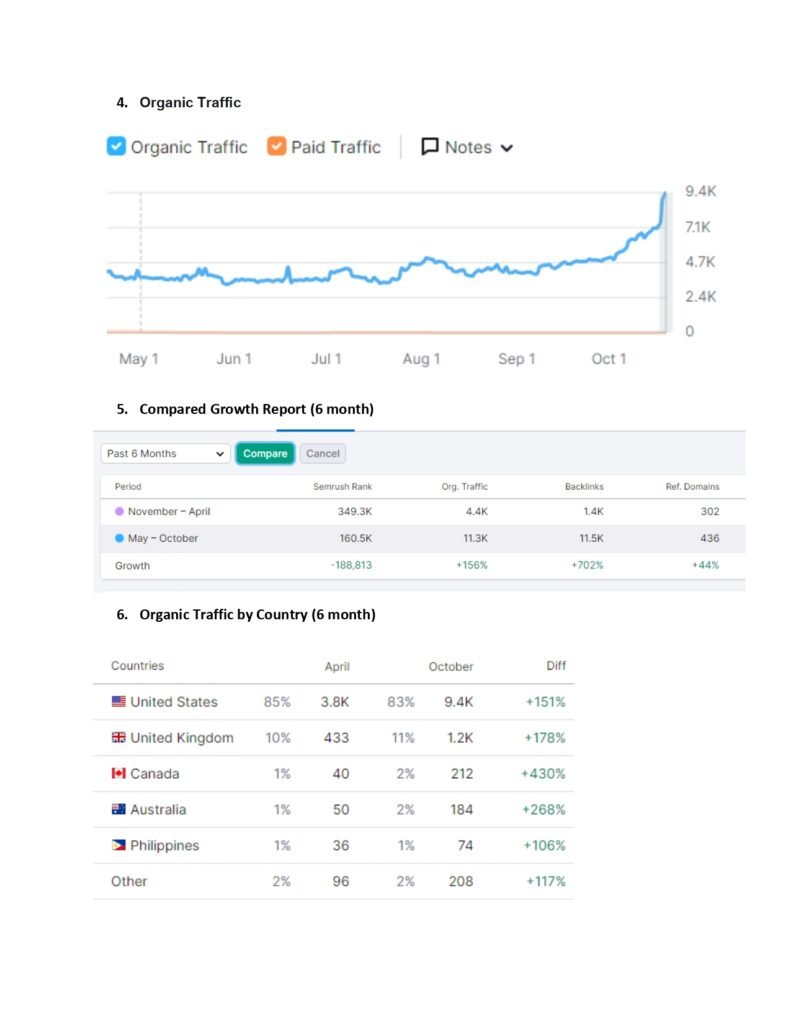Click the Aug 1 axis label
The image size is (791, 1024).
421,359
